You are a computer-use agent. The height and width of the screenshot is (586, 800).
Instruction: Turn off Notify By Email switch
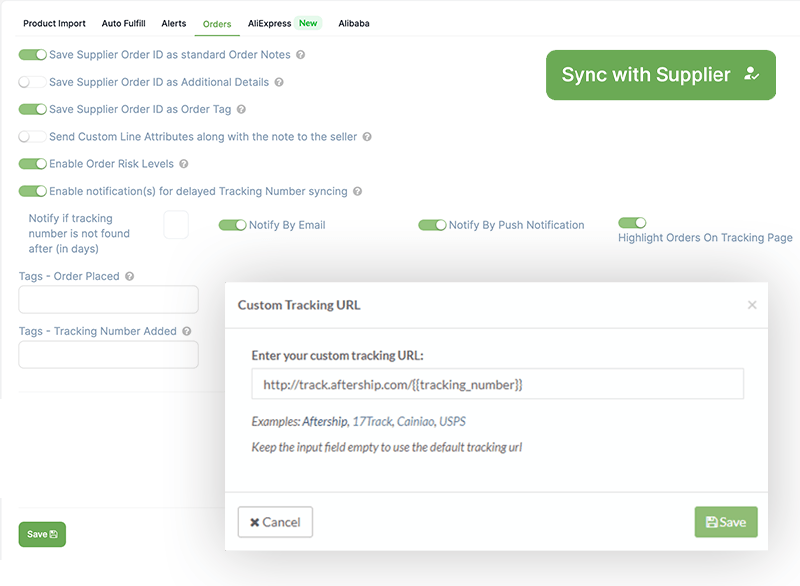pyautogui.click(x=232, y=225)
